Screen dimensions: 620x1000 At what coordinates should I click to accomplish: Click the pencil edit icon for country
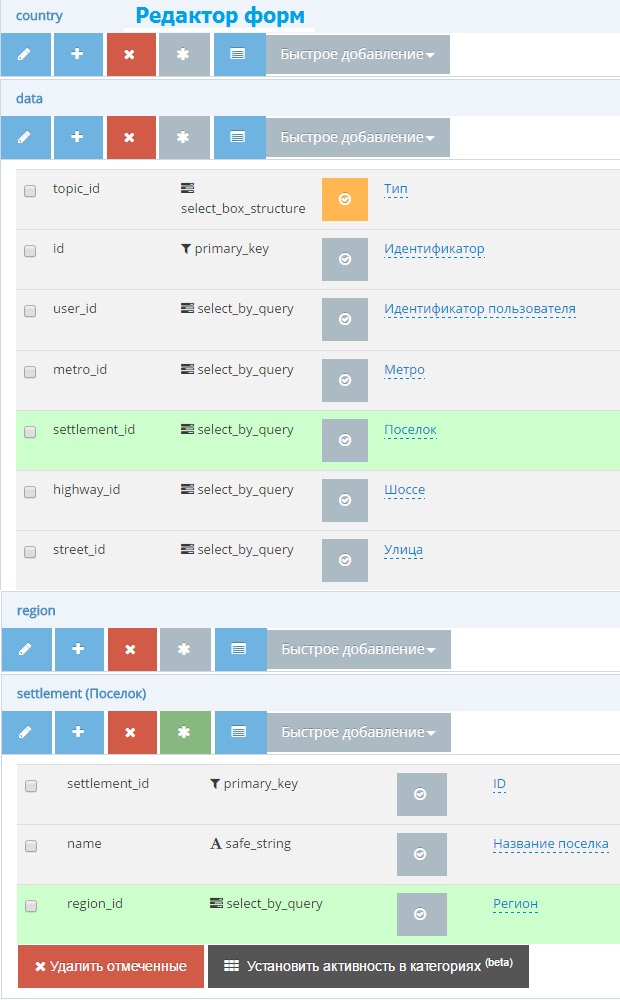pyautogui.click(x=25, y=55)
